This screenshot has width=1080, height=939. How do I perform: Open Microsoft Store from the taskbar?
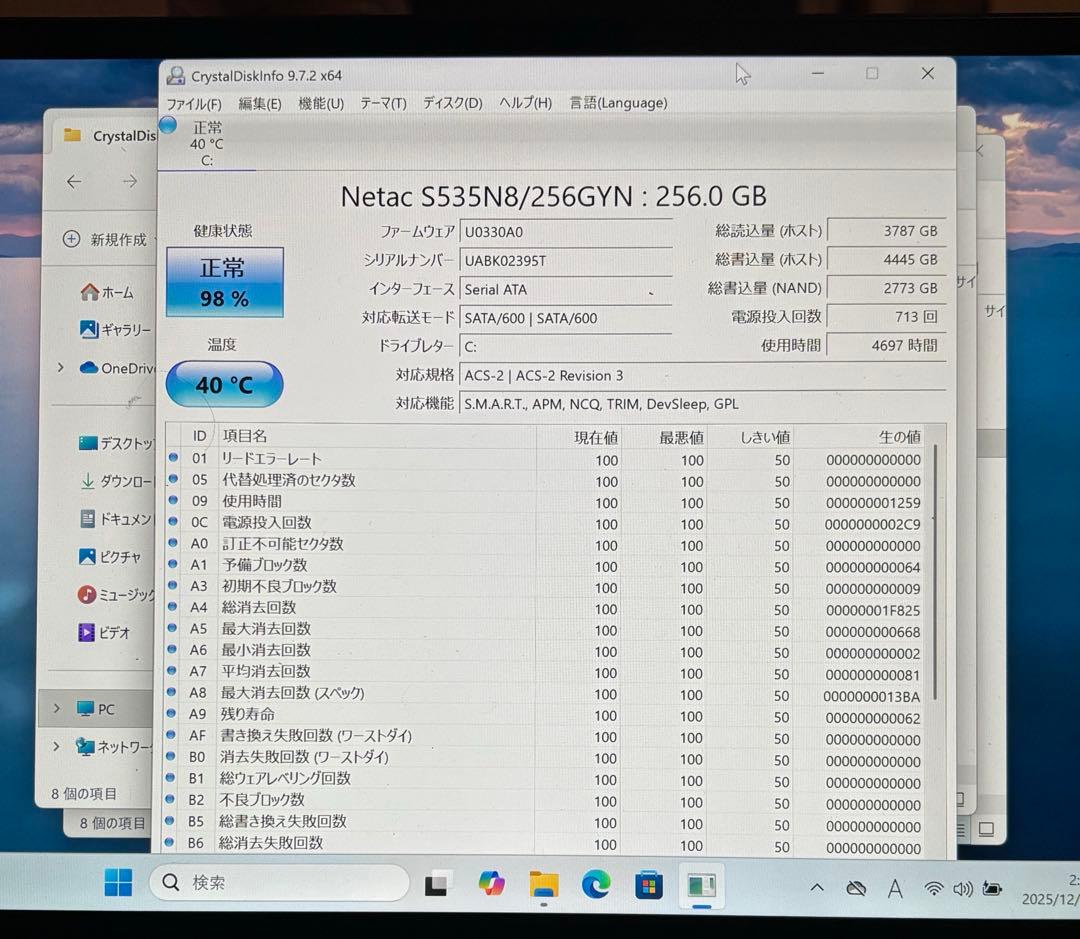[x=648, y=886]
